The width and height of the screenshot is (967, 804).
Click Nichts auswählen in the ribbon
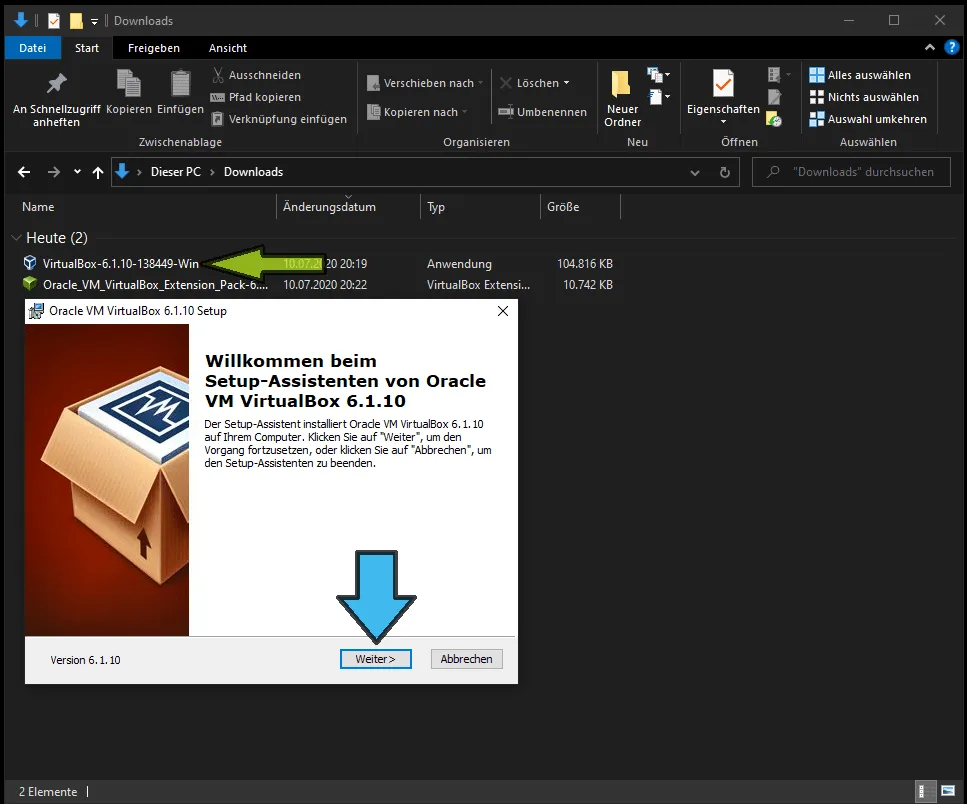863,97
